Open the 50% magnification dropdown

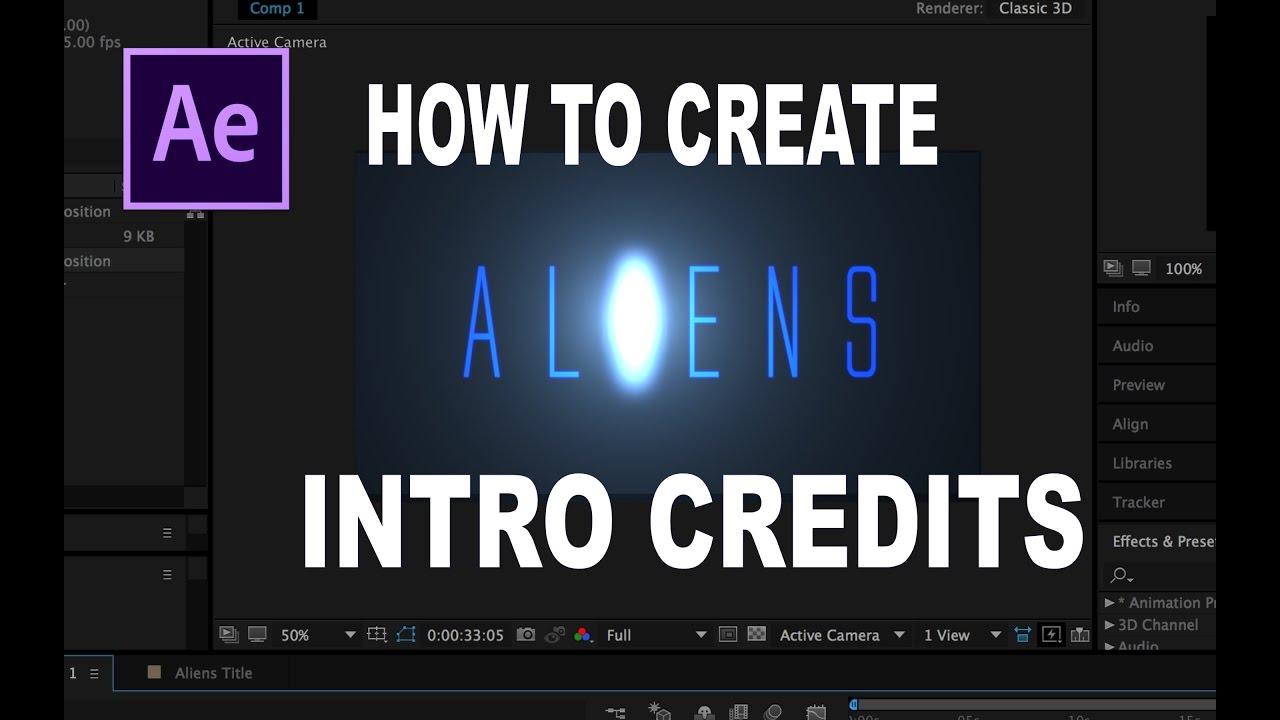pyautogui.click(x=318, y=635)
